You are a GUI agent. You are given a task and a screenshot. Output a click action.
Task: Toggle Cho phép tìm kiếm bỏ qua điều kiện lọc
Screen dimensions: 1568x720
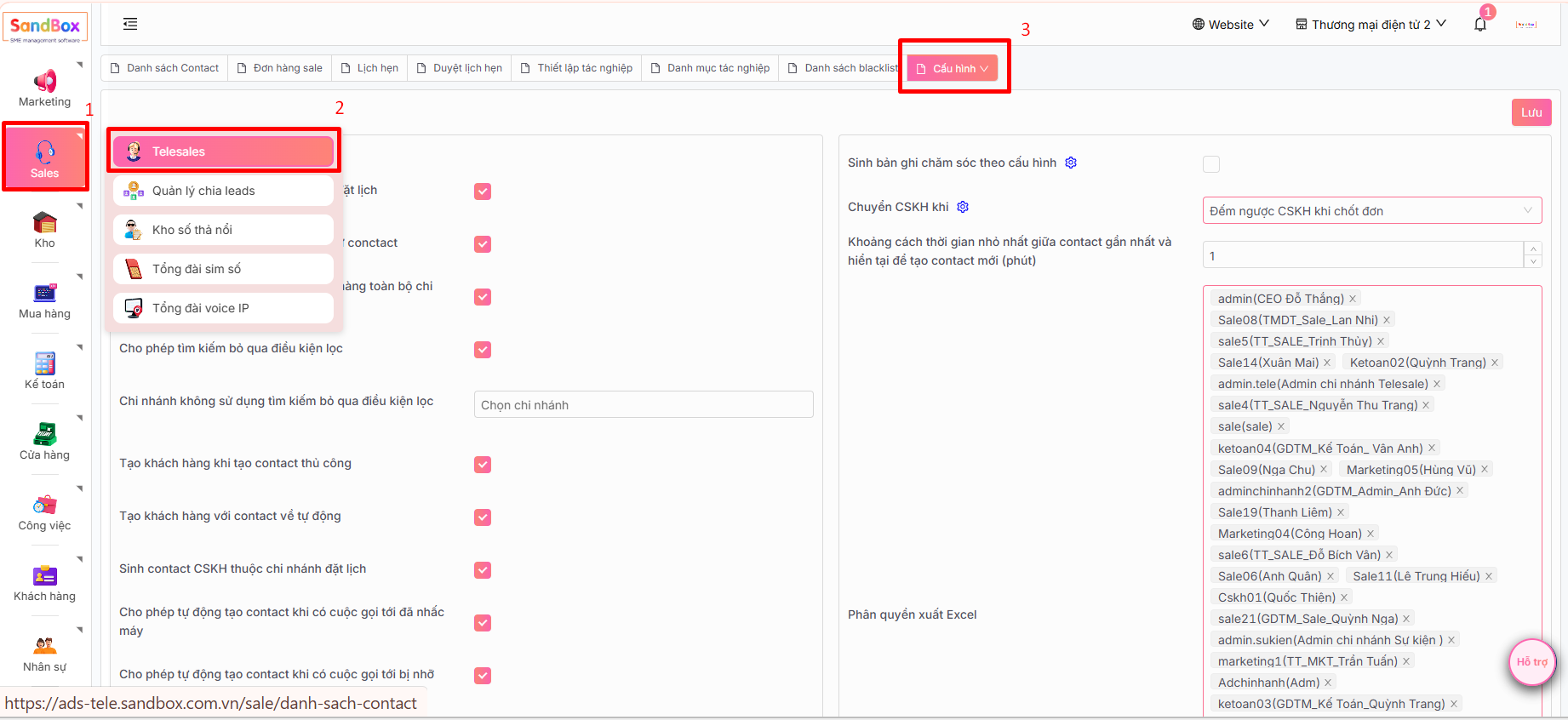pos(483,350)
